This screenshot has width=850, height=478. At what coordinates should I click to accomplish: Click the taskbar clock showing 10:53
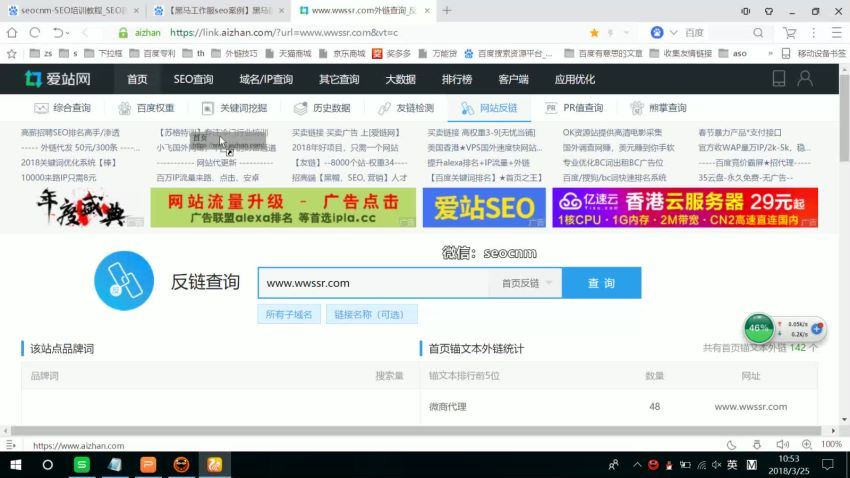coord(789,465)
